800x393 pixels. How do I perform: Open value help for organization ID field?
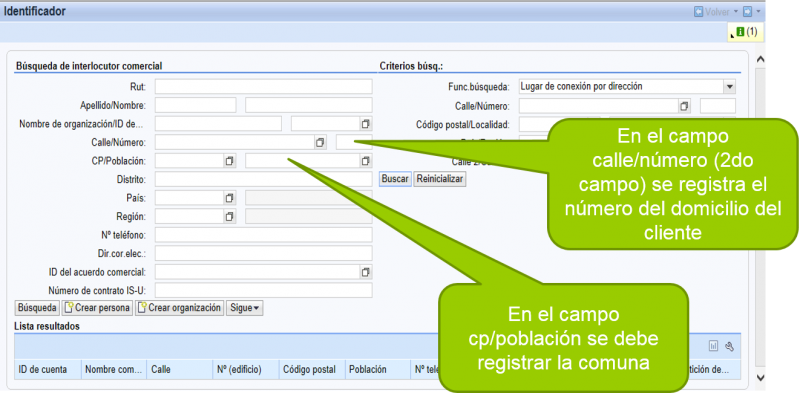click(x=365, y=124)
